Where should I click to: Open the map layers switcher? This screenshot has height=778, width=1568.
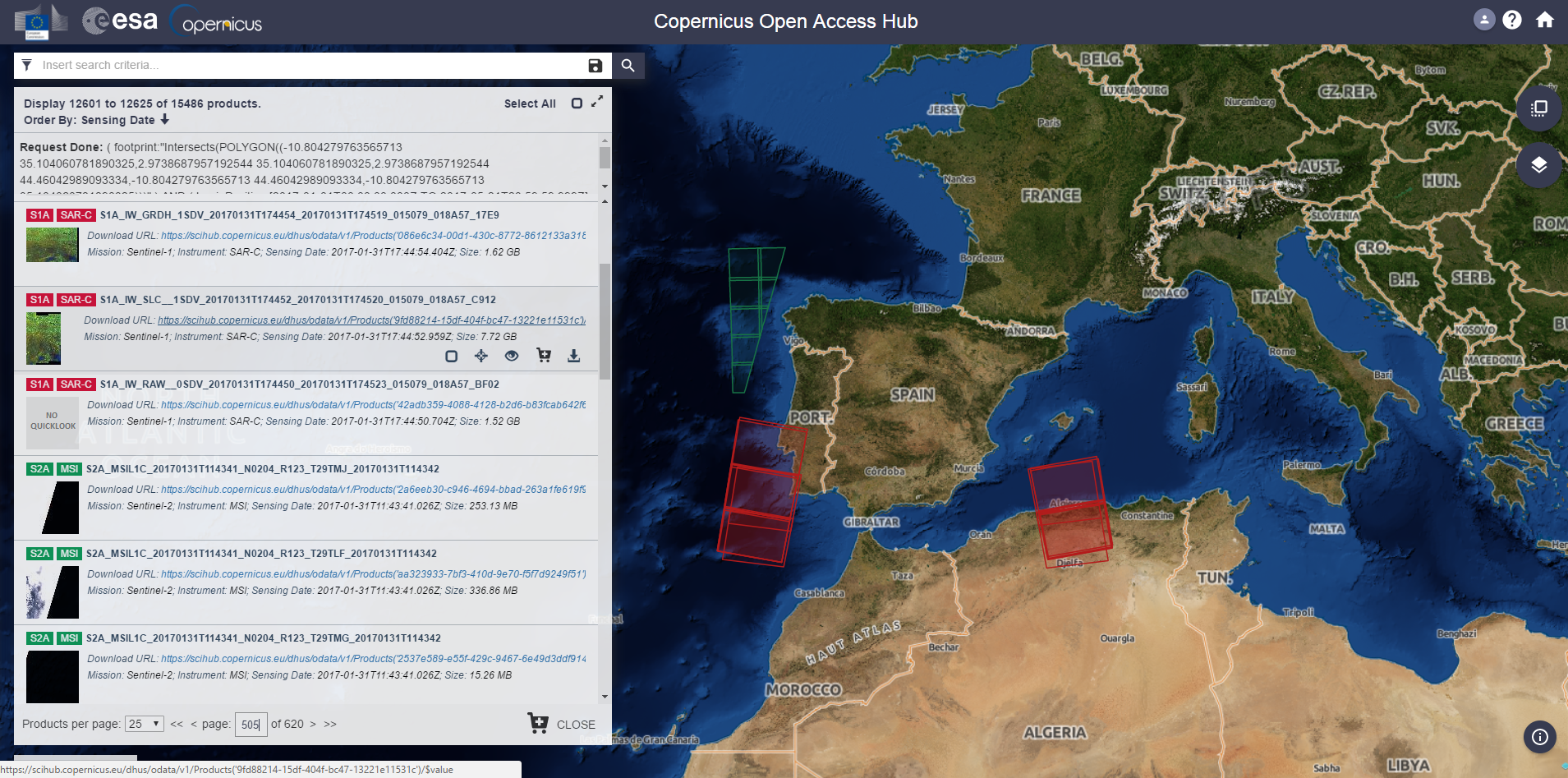click(x=1539, y=164)
